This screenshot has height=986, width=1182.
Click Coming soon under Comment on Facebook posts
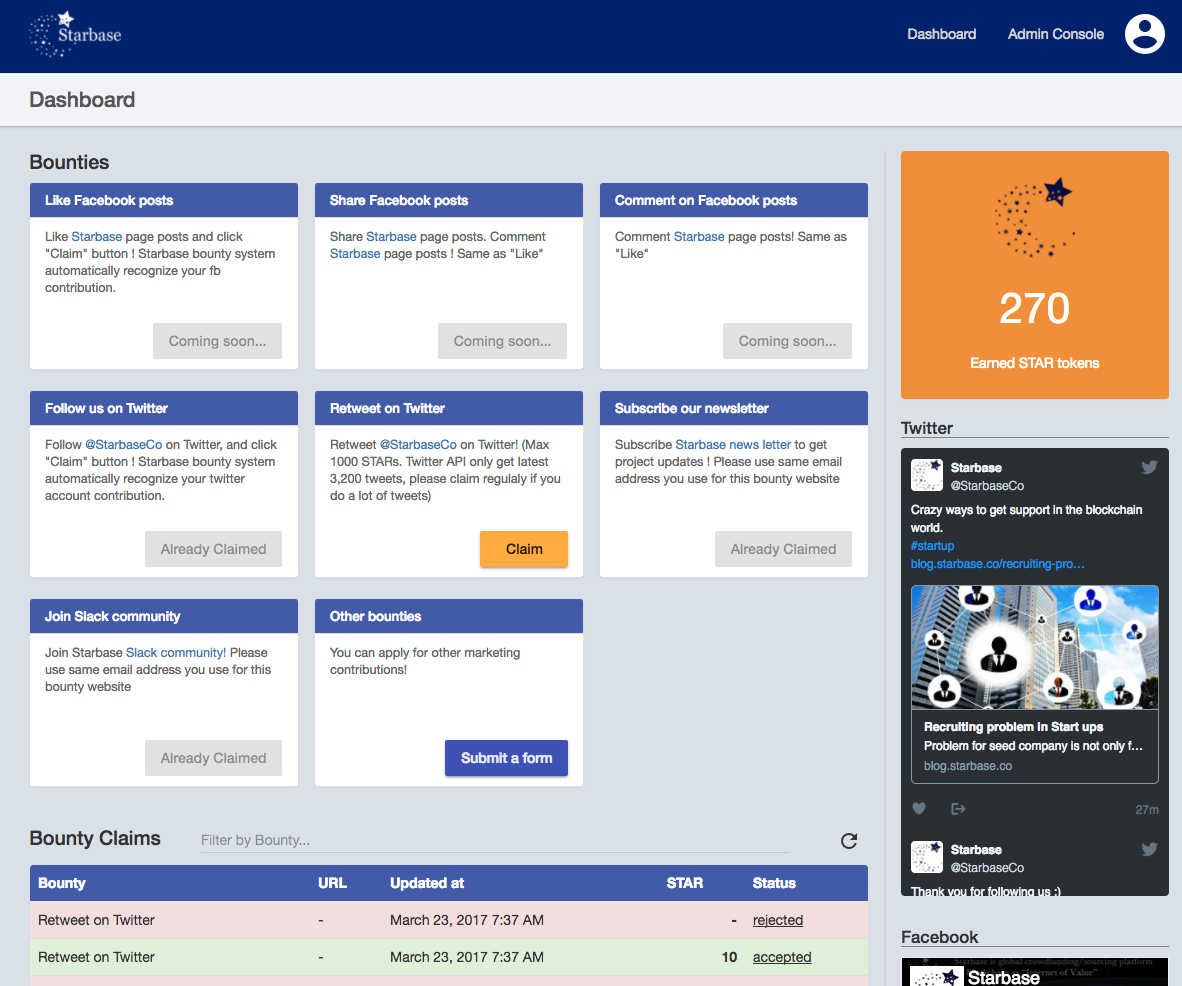[x=787, y=341]
